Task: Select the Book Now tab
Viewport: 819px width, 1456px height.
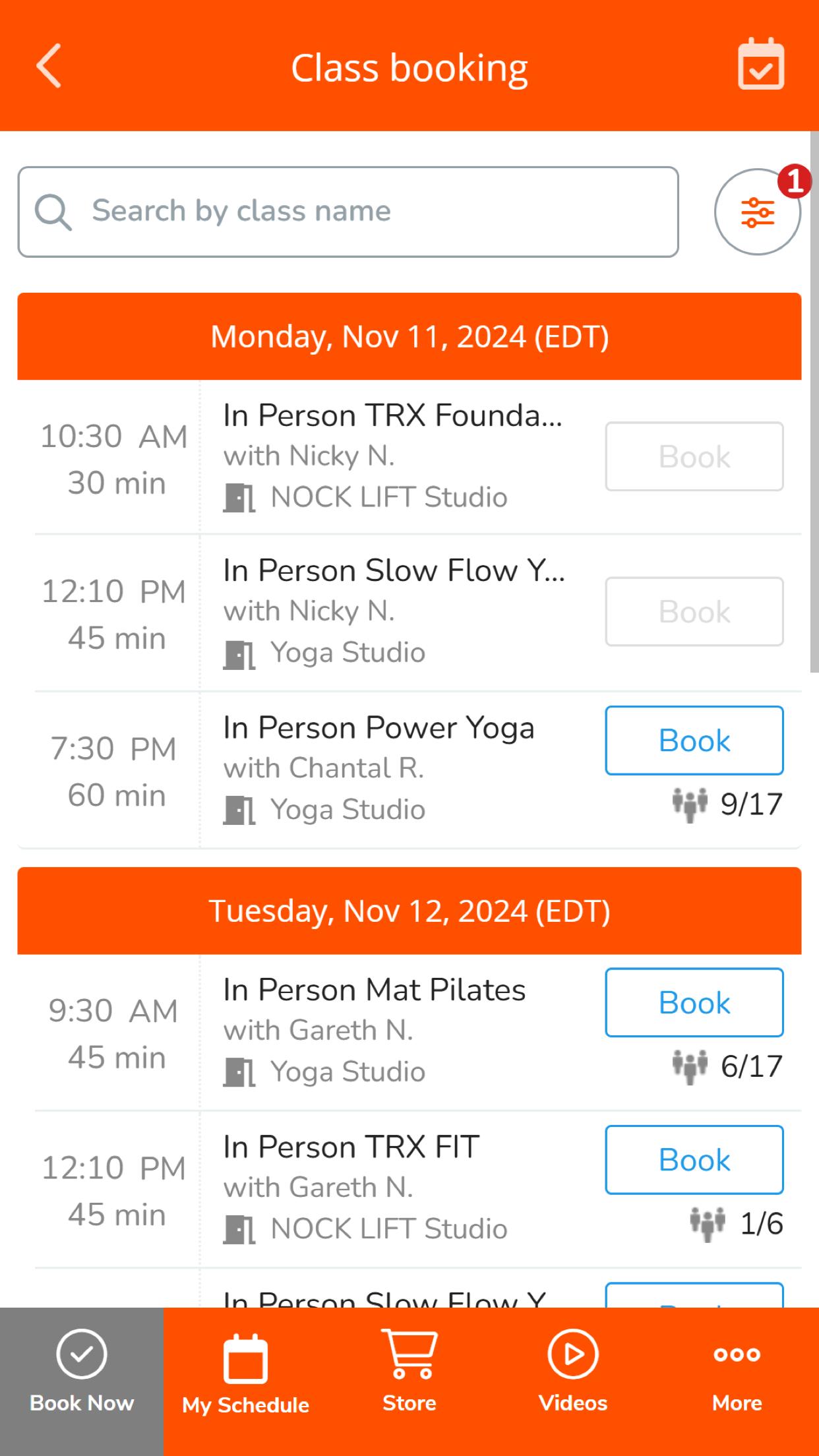Action: (82, 1381)
